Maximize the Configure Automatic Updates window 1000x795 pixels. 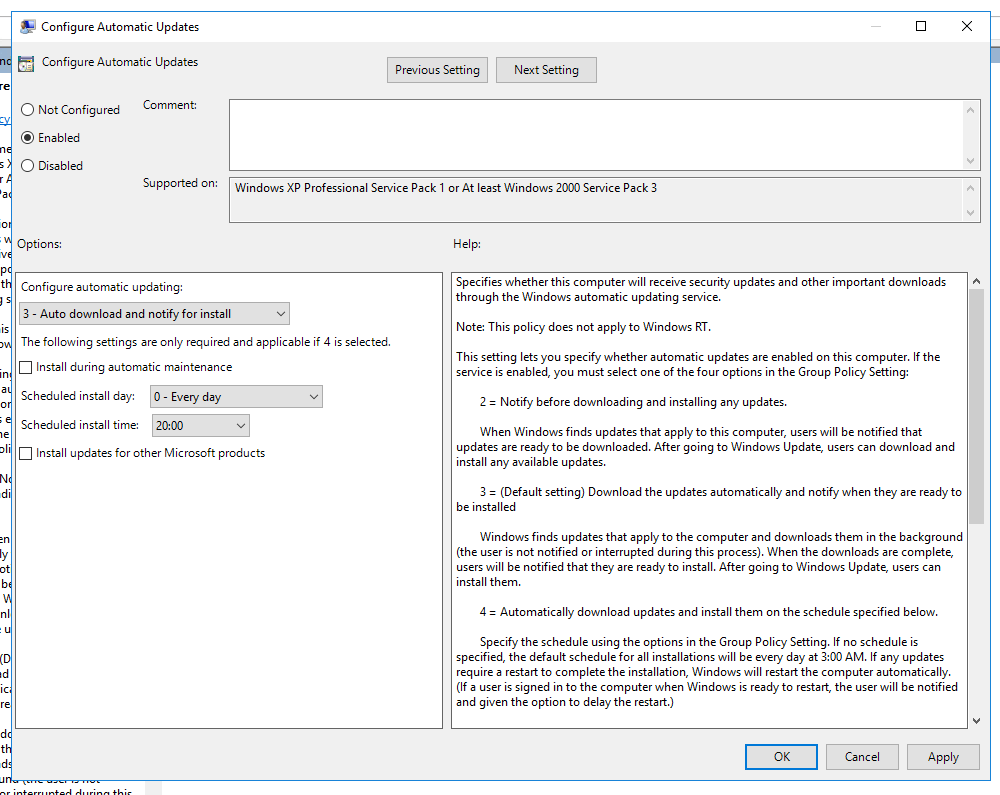coord(921,27)
